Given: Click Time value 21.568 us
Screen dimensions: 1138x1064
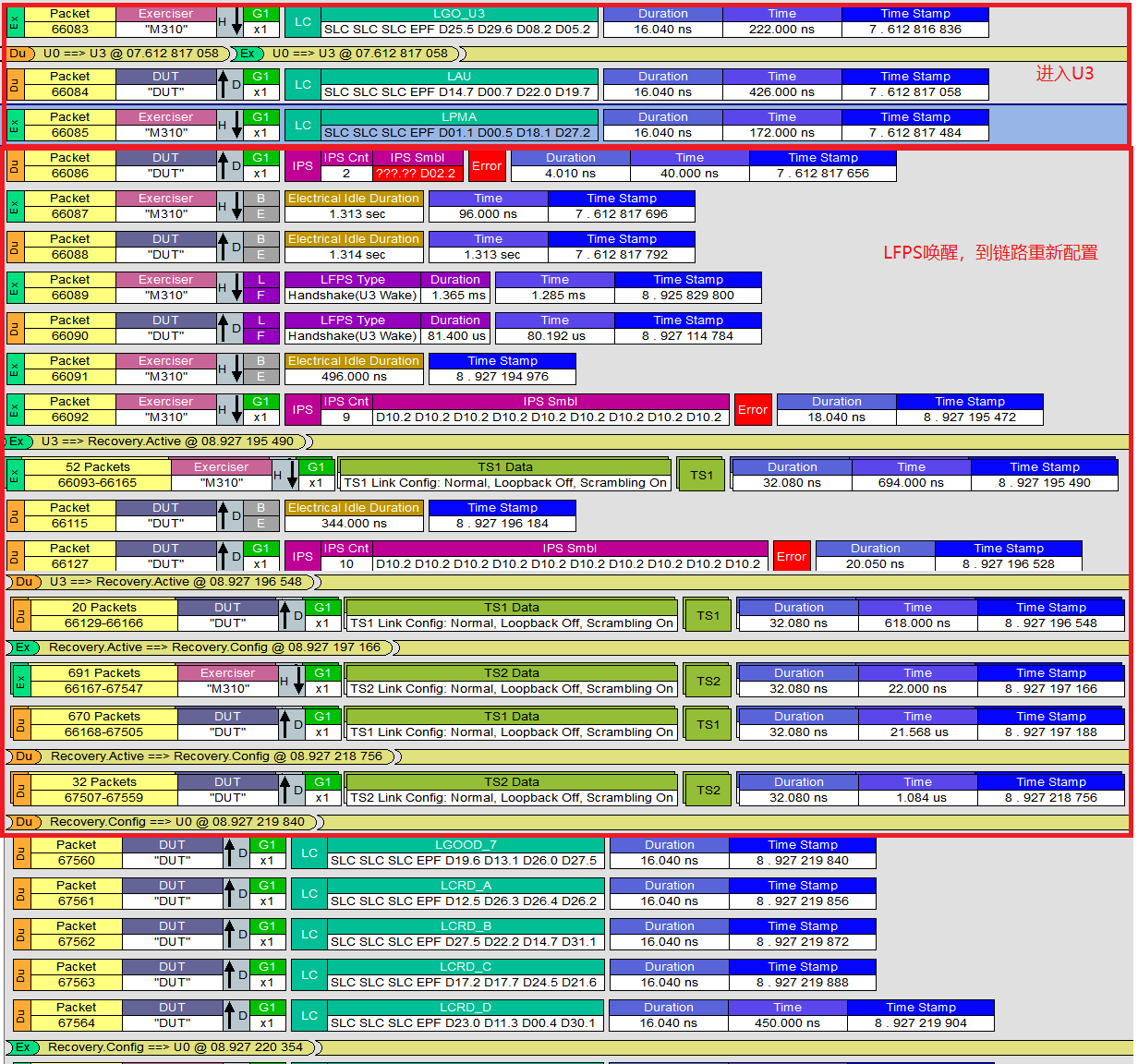Looking at the screenshot, I should [x=917, y=725].
